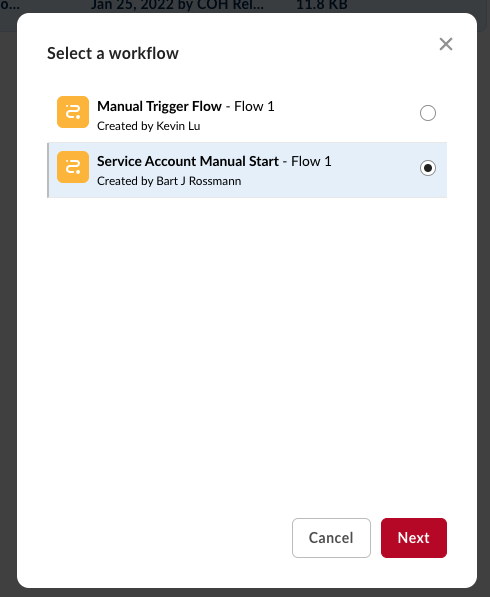Click the 'Created by Kevin Lu' subtitle

pos(148,126)
